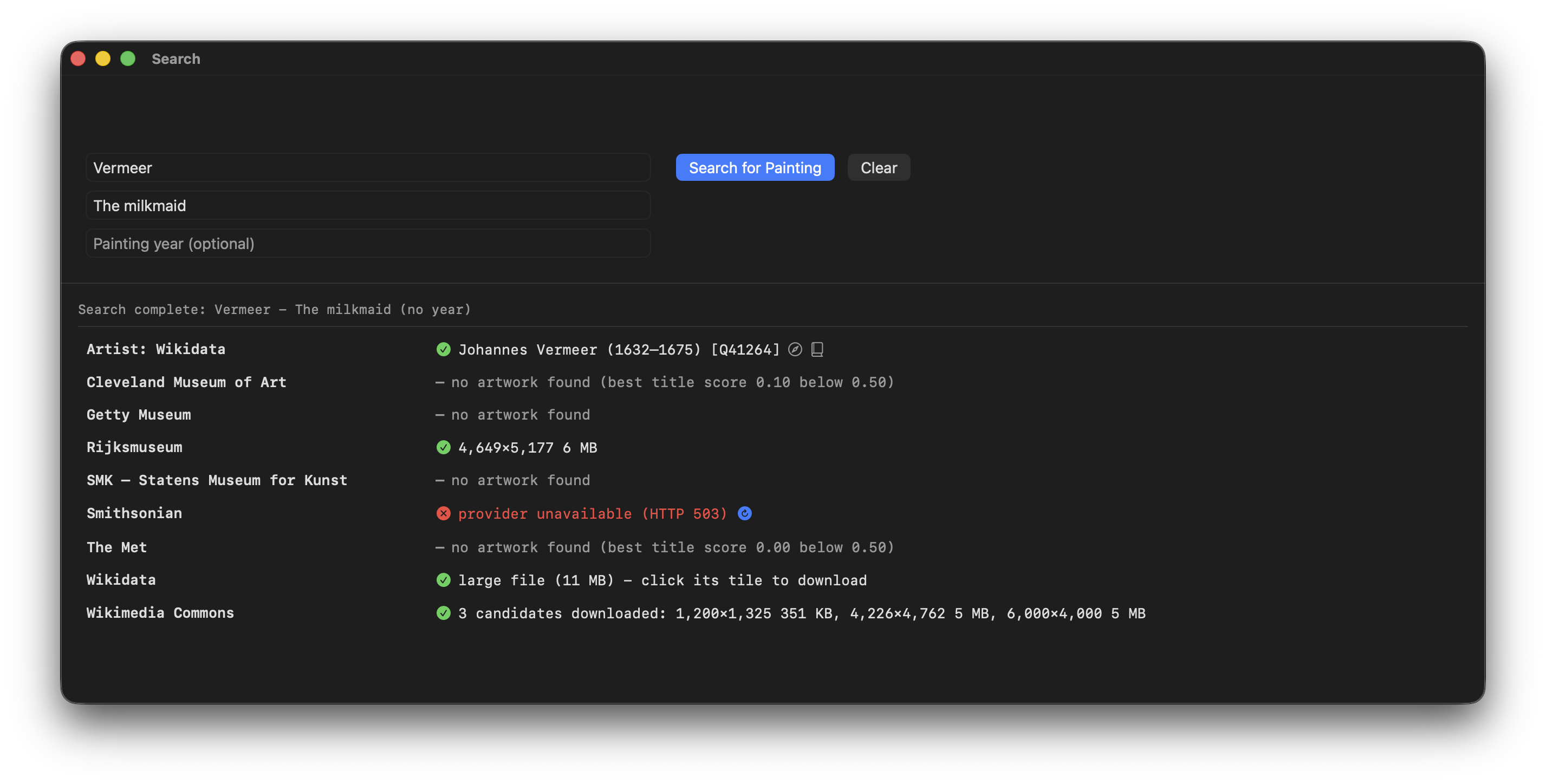Screen dimensions: 1546x784
Task: Click the text Johannes Vermeer (1632–1675) [Q41264]
Action: (619, 350)
